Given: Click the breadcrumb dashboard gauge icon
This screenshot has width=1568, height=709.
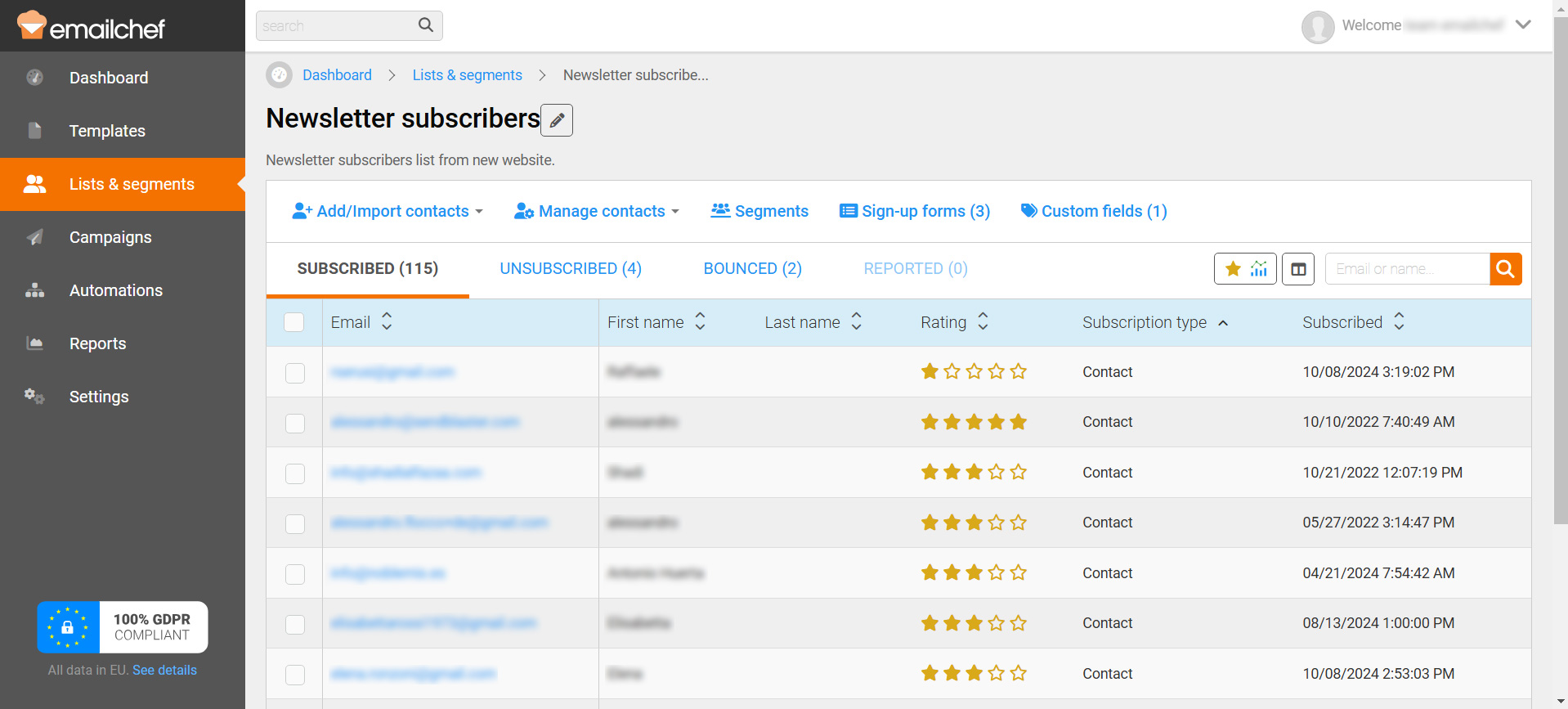Looking at the screenshot, I should click(x=279, y=75).
